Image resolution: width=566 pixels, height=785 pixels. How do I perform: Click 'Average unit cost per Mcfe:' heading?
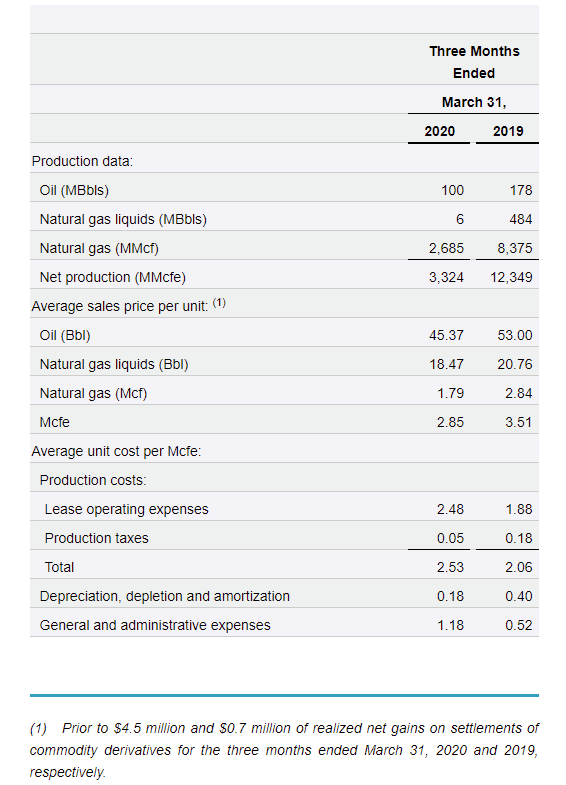116,452
